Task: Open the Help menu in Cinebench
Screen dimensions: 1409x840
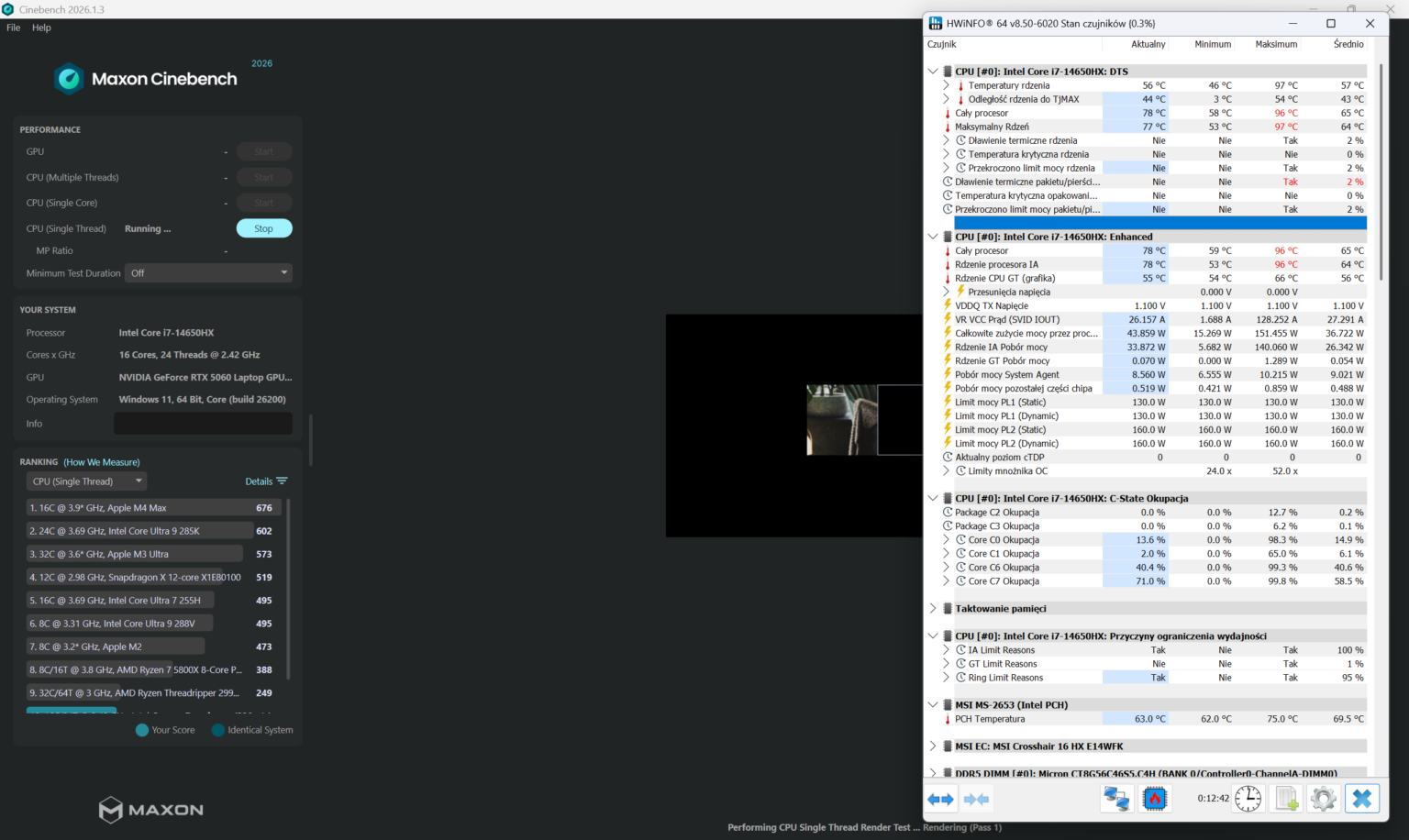Action: [x=41, y=28]
